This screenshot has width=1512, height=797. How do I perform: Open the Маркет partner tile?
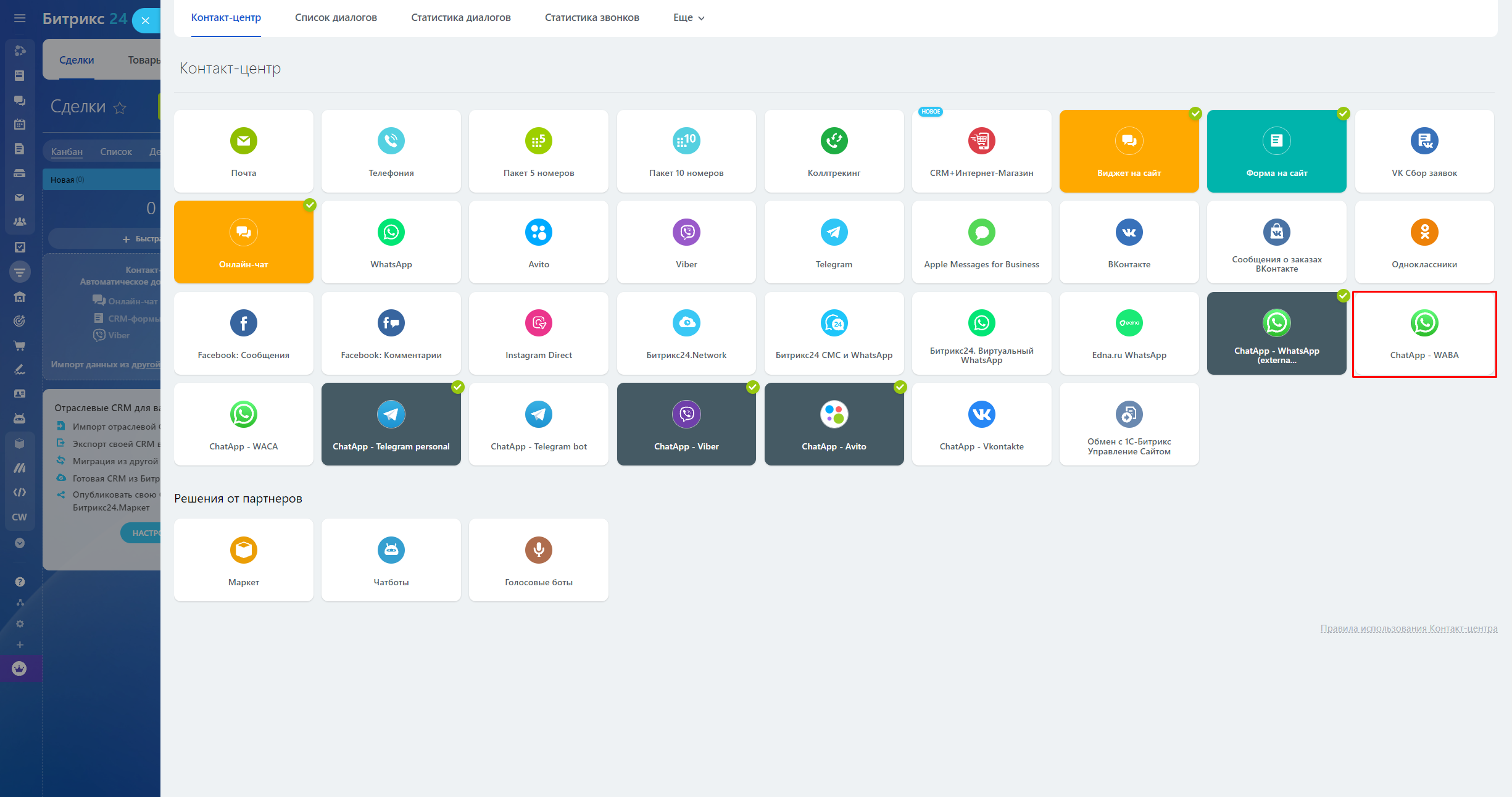point(243,560)
